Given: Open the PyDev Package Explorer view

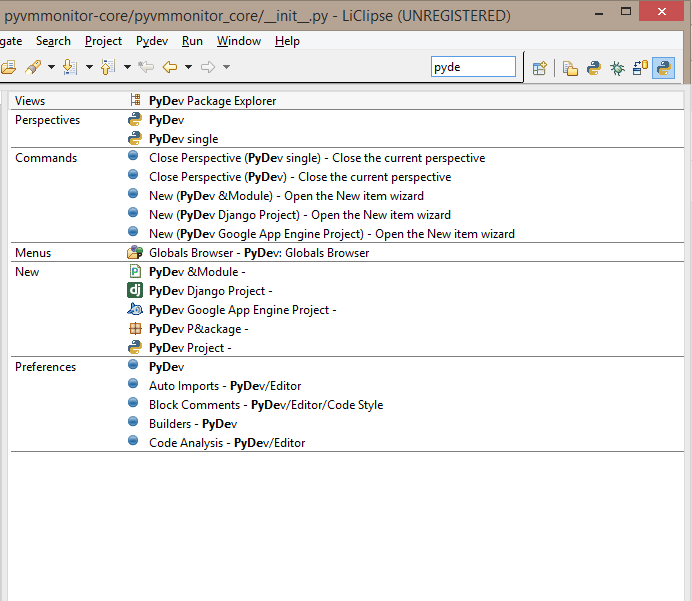Looking at the screenshot, I should pyautogui.click(x=212, y=101).
